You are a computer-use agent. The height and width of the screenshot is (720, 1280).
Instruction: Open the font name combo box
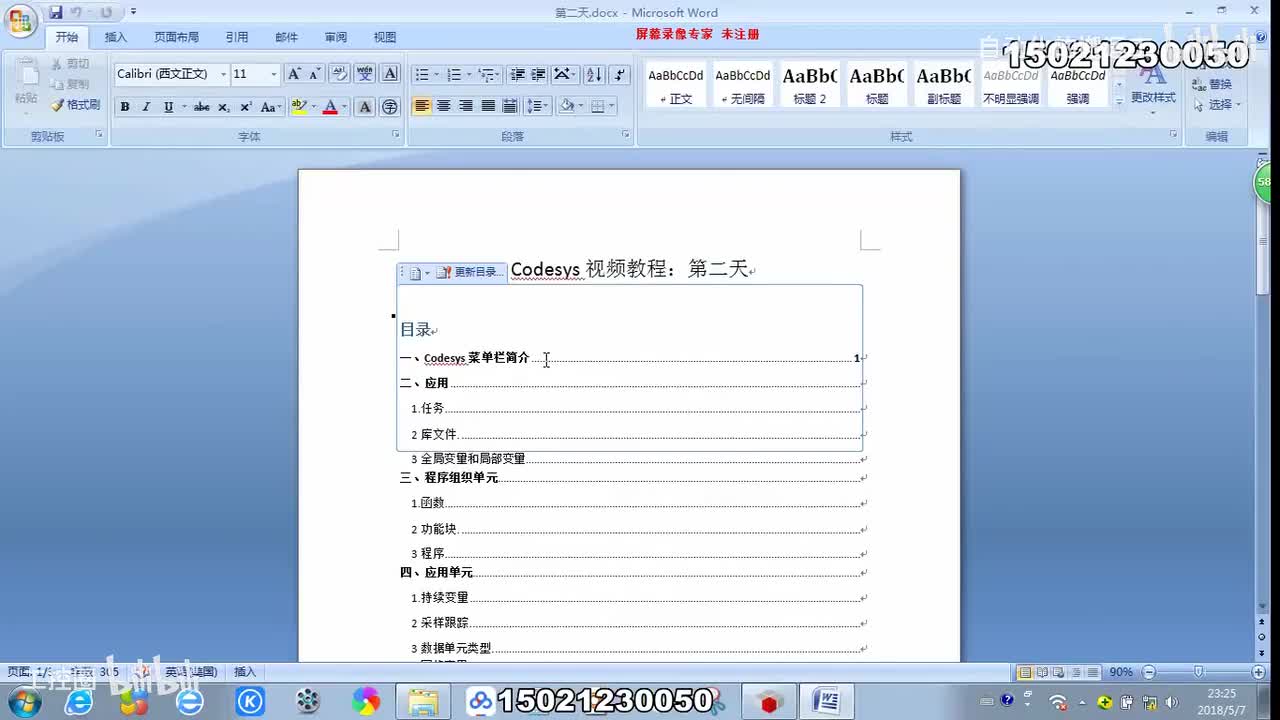coord(171,74)
